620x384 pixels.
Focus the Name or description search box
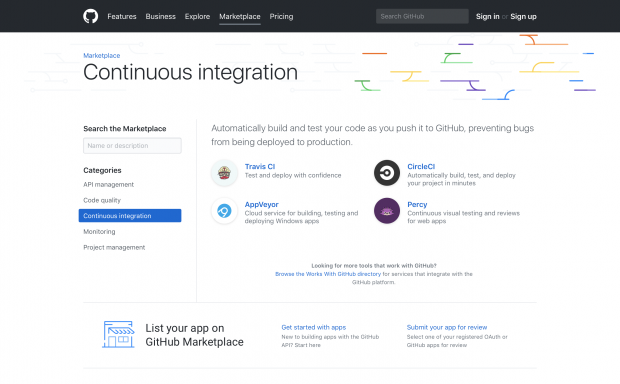pyautogui.click(x=132, y=146)
